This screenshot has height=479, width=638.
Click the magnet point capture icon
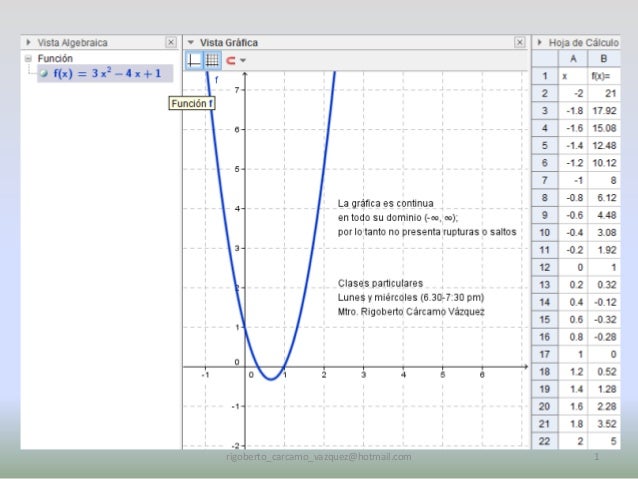[x=230, y=60]
